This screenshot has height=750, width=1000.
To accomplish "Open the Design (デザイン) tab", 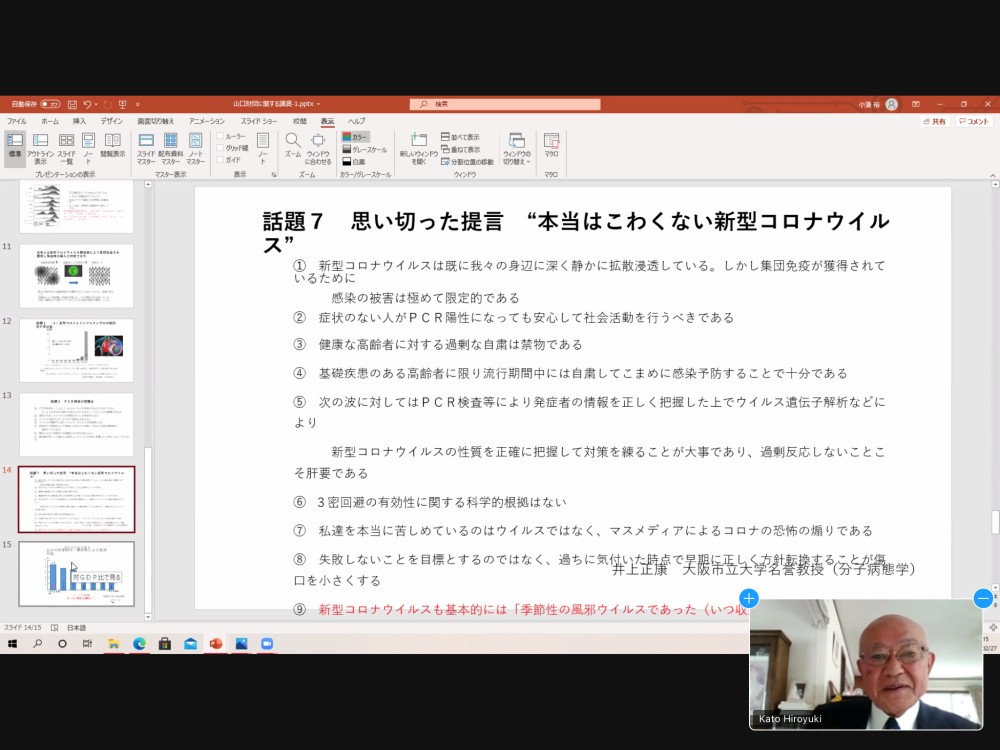I will tap(111, 121).
